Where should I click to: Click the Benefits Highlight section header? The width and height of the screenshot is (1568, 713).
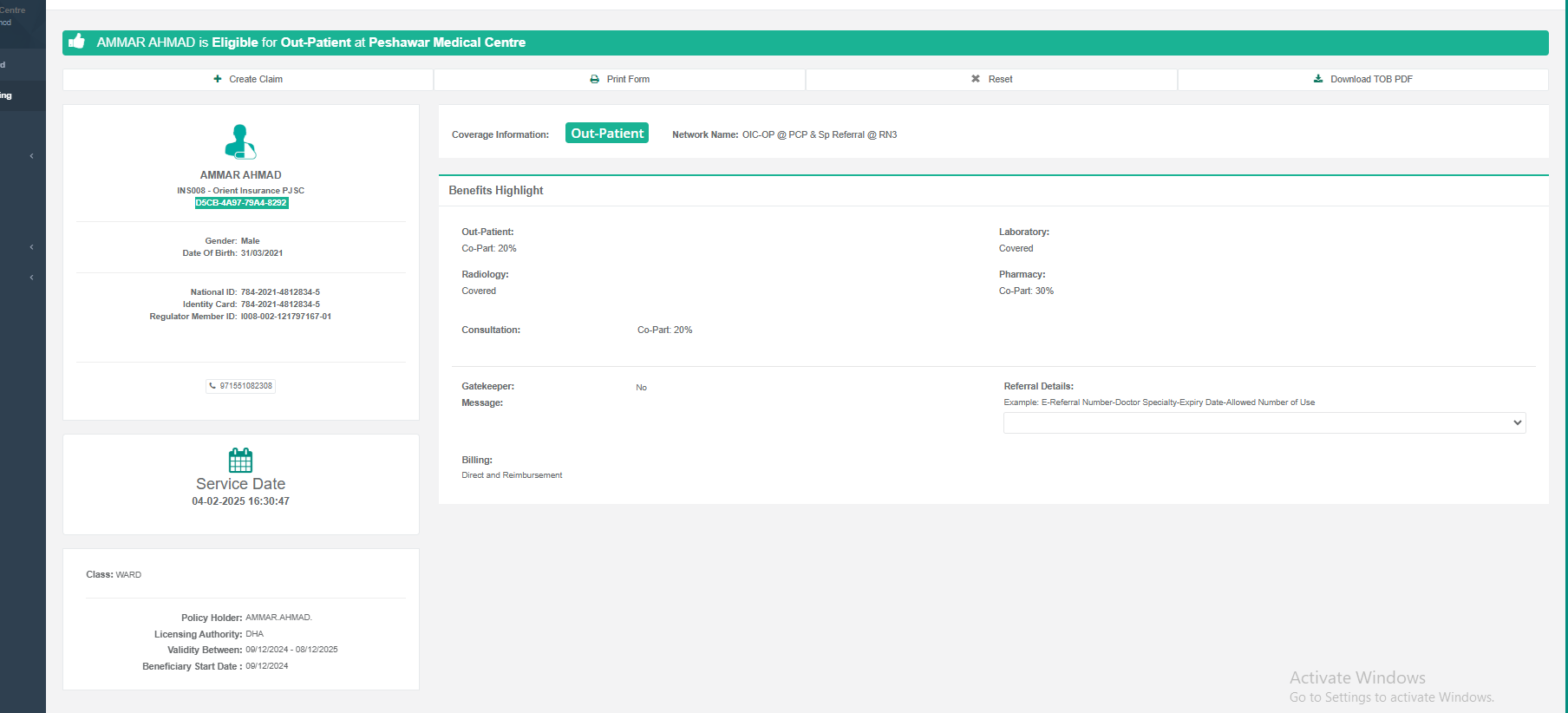point(496,191)
